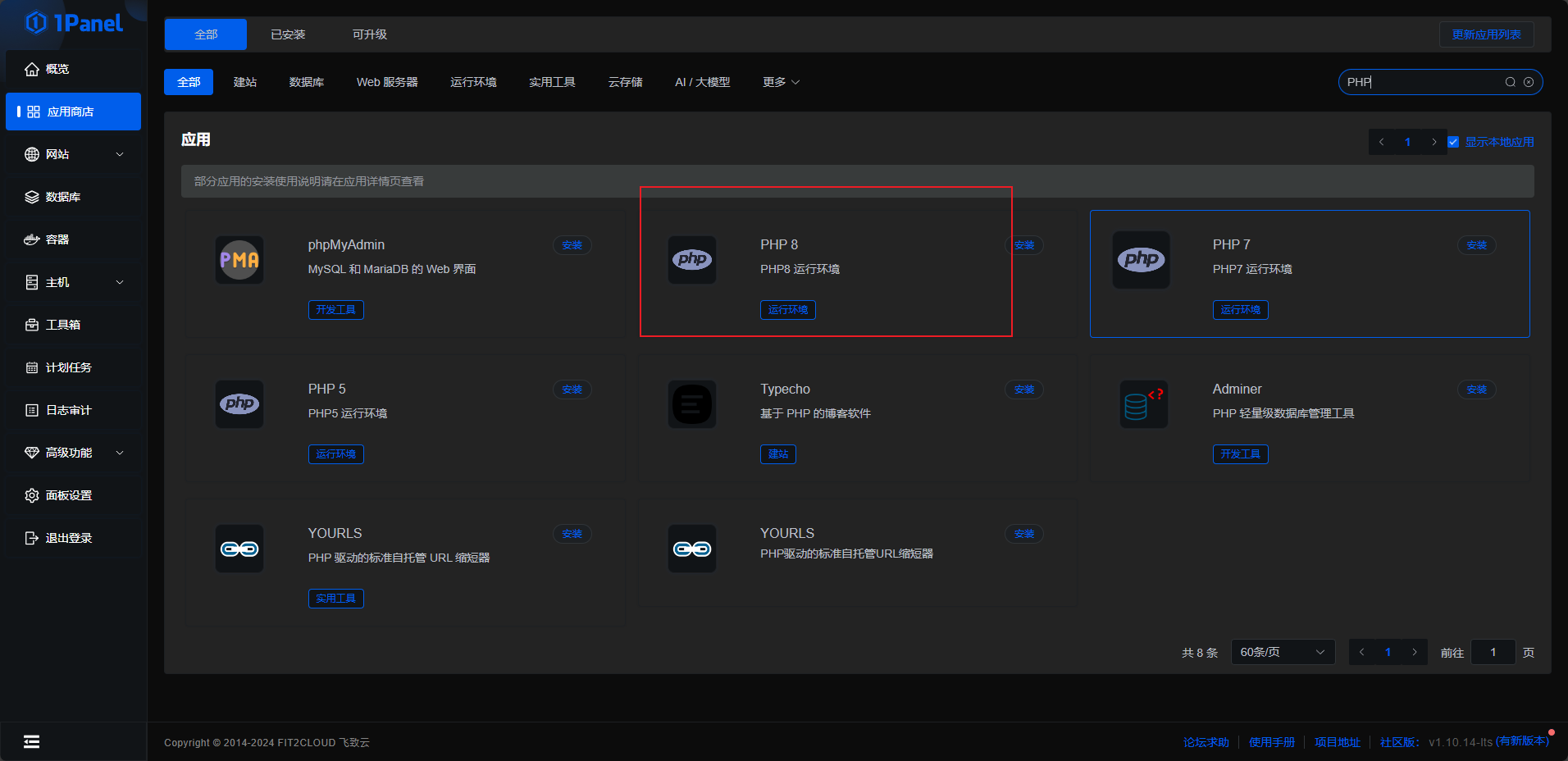Click the 开发工具 tag on phpMyAdmin
1568x761 pixels.
(x=336, y=310)
